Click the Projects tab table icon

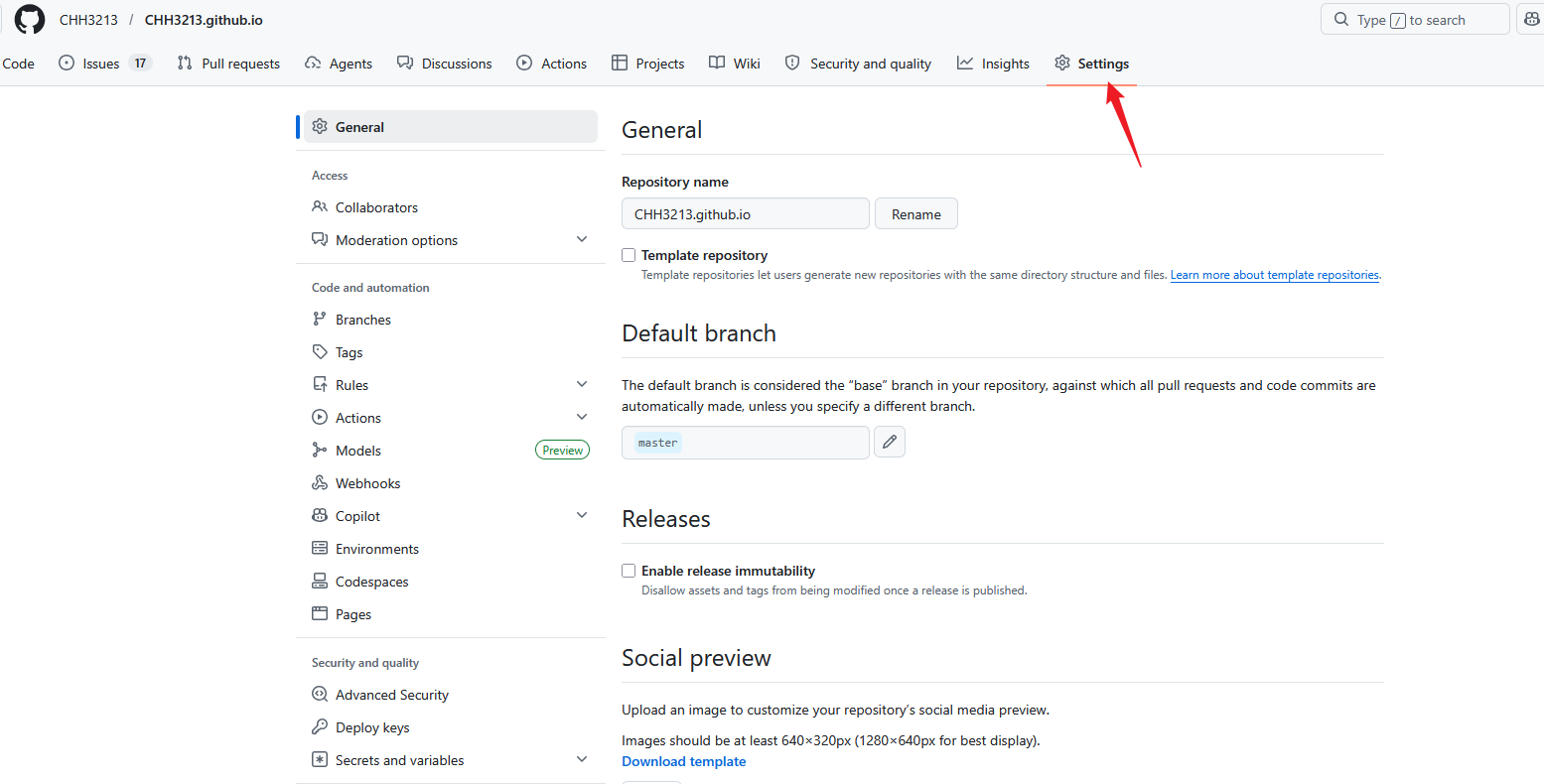click(620, 64)
